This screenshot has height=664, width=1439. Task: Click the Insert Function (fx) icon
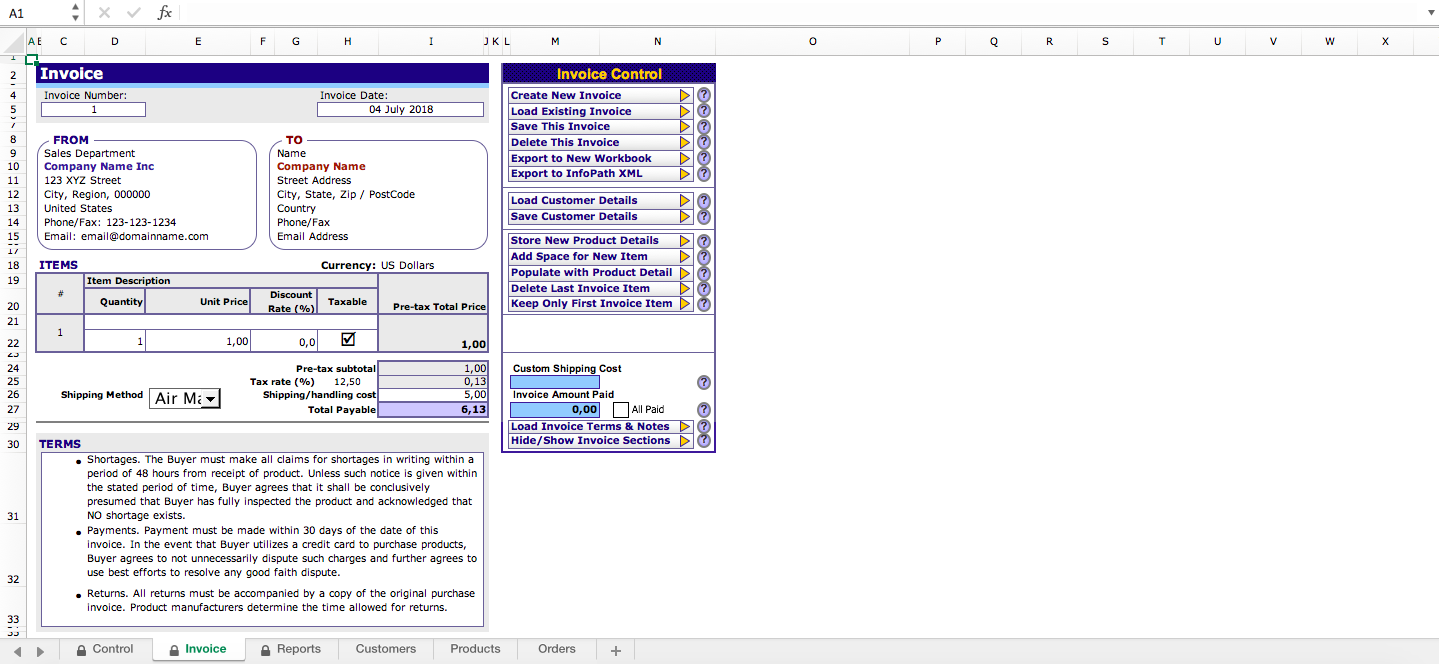[165, 13]
